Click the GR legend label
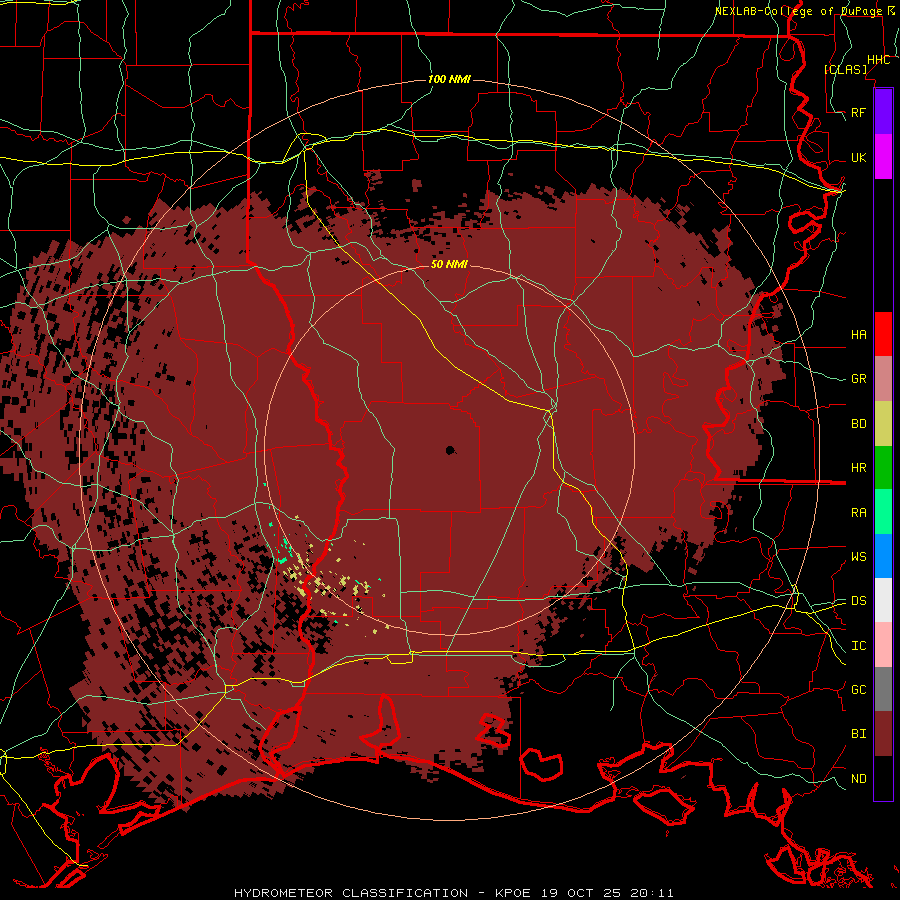 [x=859, y=379]
